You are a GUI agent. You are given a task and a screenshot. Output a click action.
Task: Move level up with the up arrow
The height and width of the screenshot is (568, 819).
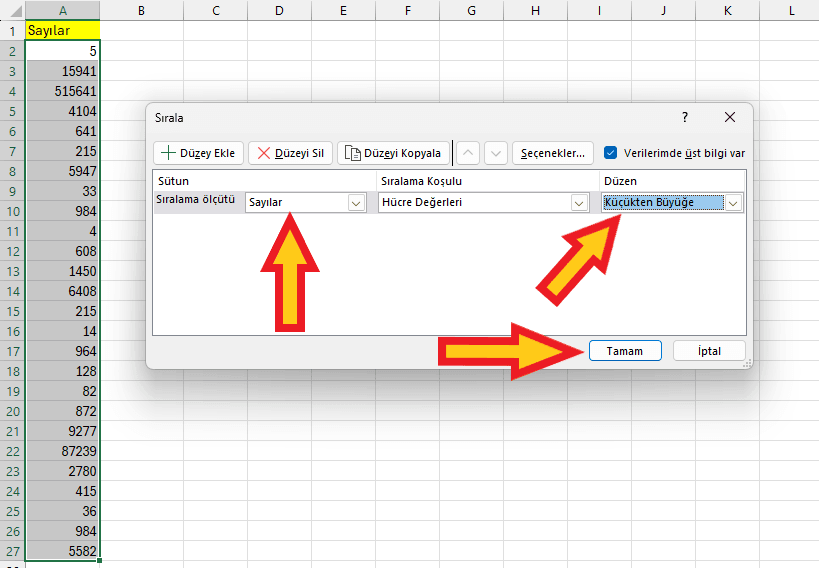468,153
